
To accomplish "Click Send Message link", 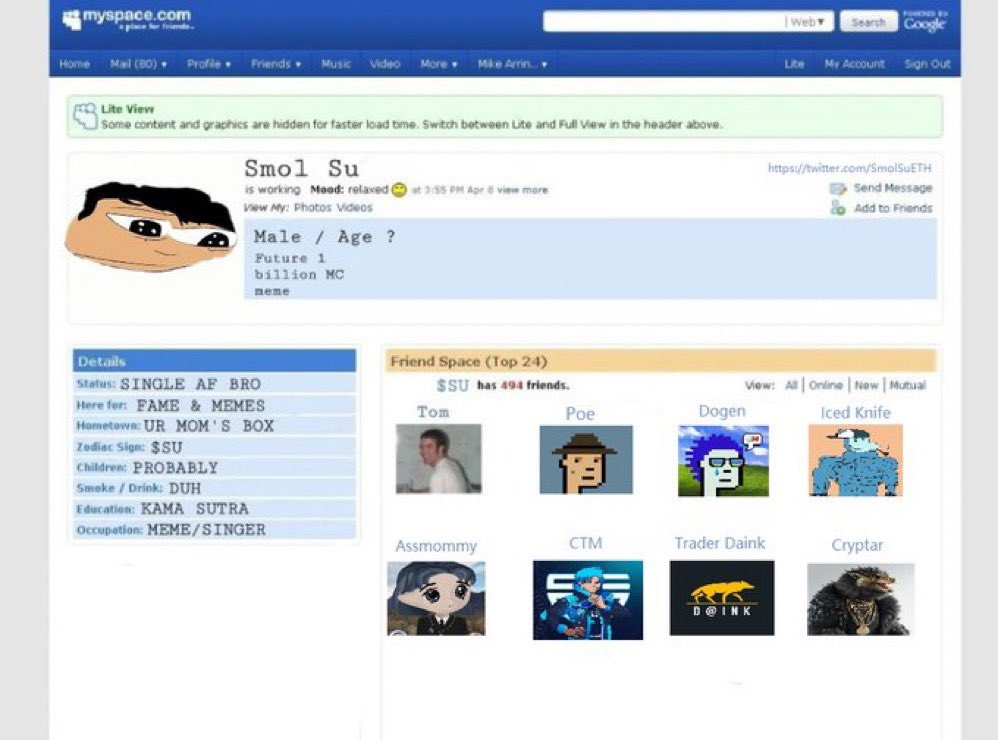I will click(x=893, y=188).
